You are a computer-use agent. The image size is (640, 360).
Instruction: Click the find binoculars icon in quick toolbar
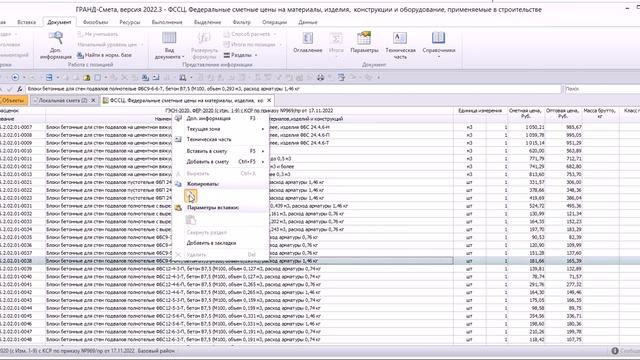[x=182, y=77]
